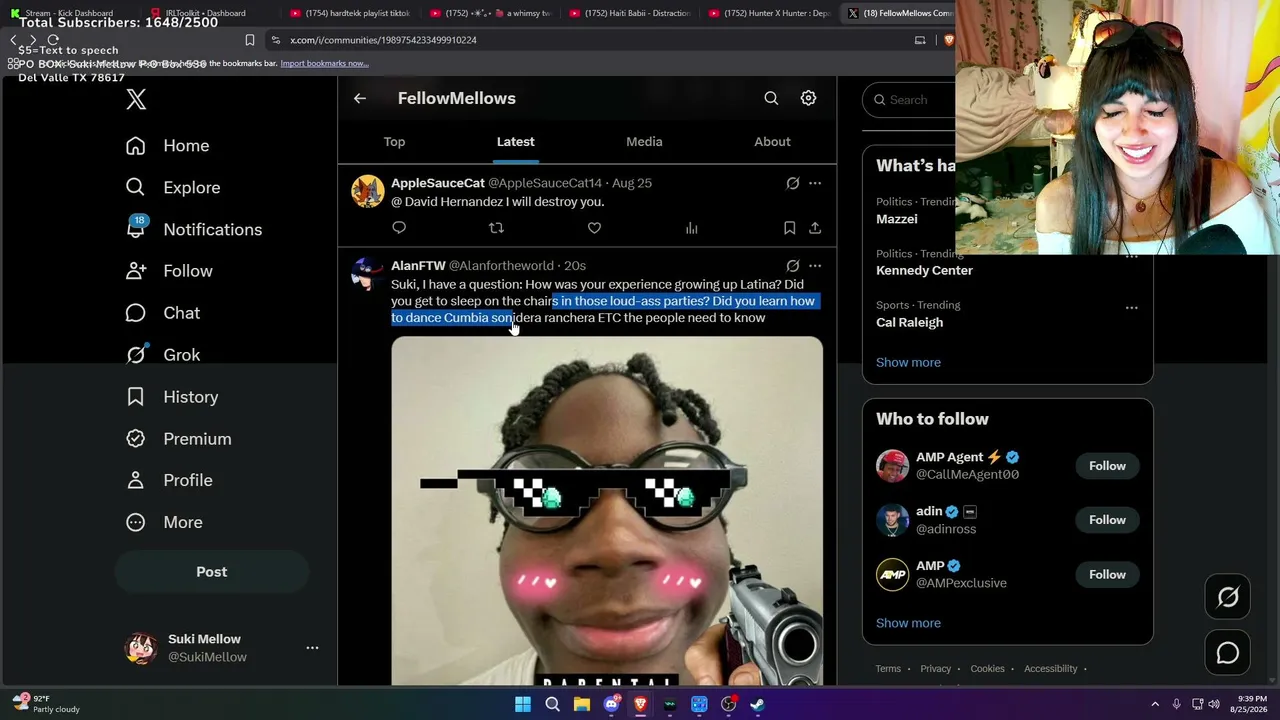The height and width of the screenshot is (720, 1280).
Task: Open AppleSauceCat's profile name link
Action: 438,183
